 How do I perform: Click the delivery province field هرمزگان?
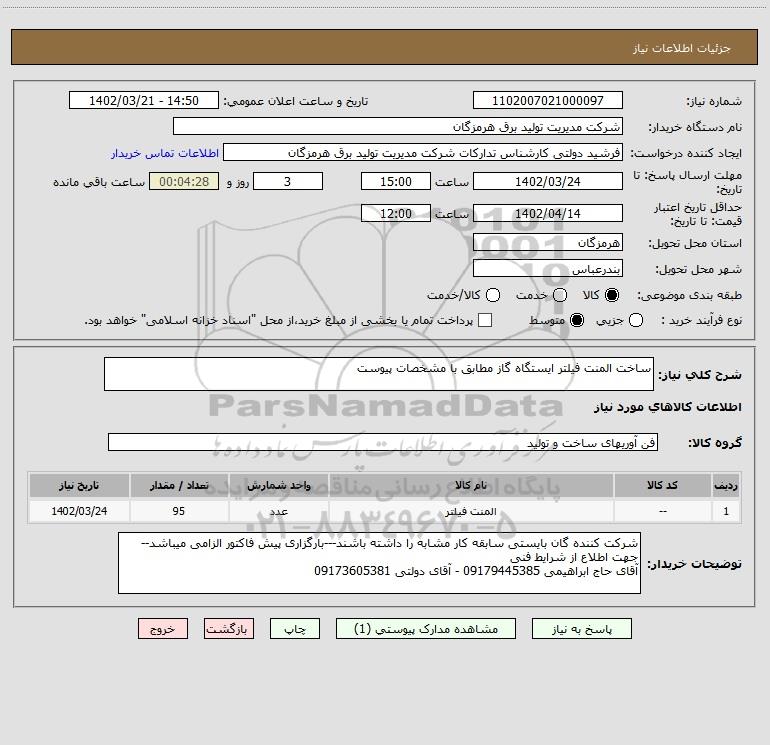pyautogui.click(x=548, y=242)
